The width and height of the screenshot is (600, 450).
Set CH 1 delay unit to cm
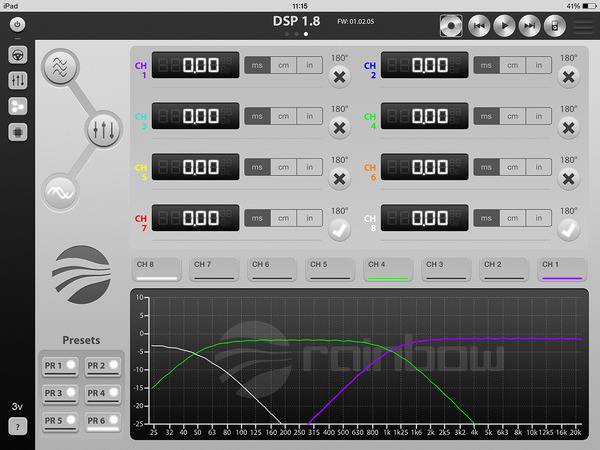pyautogui.click(x=284, y=65)
